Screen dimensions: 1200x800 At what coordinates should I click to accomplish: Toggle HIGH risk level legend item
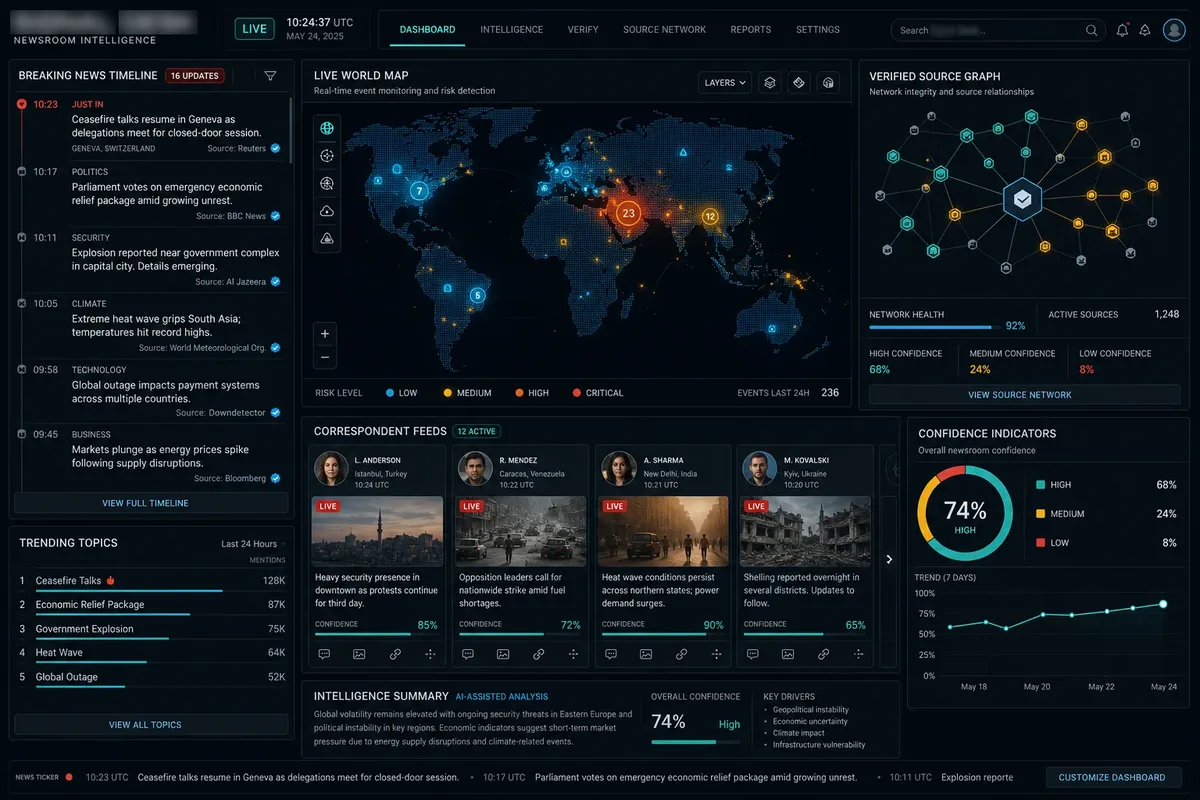[x=532, y=393]
